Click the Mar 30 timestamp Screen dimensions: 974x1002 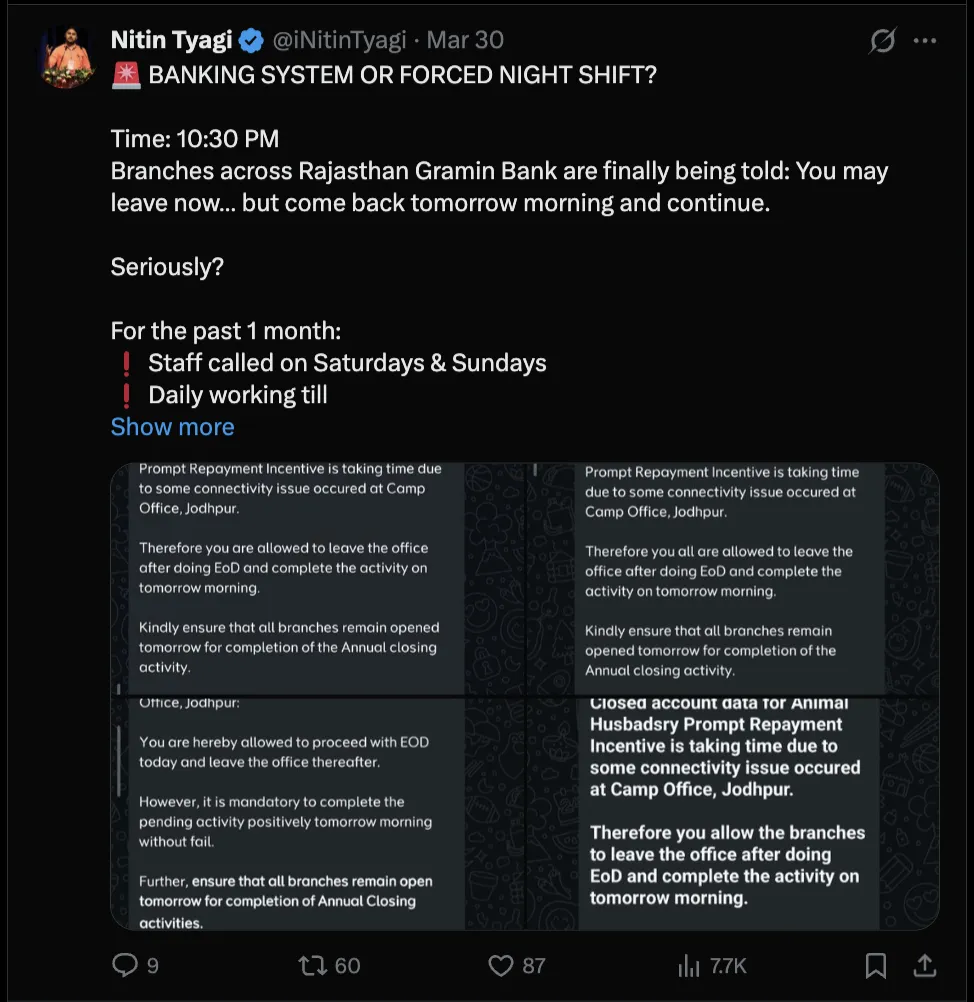pos(465,41)
